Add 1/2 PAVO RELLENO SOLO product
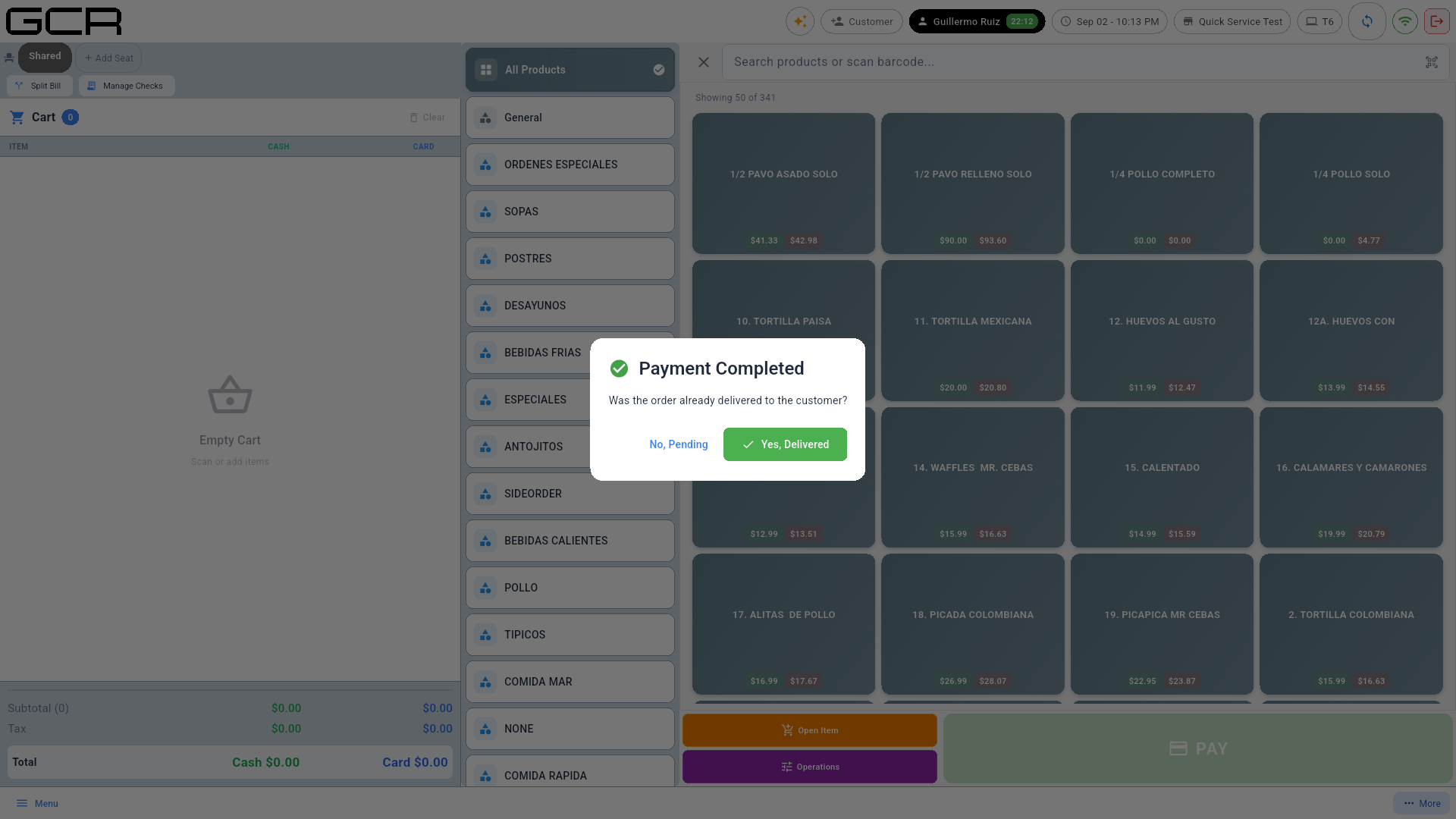This screenshot has width=1456, height=819. (973, 184)
